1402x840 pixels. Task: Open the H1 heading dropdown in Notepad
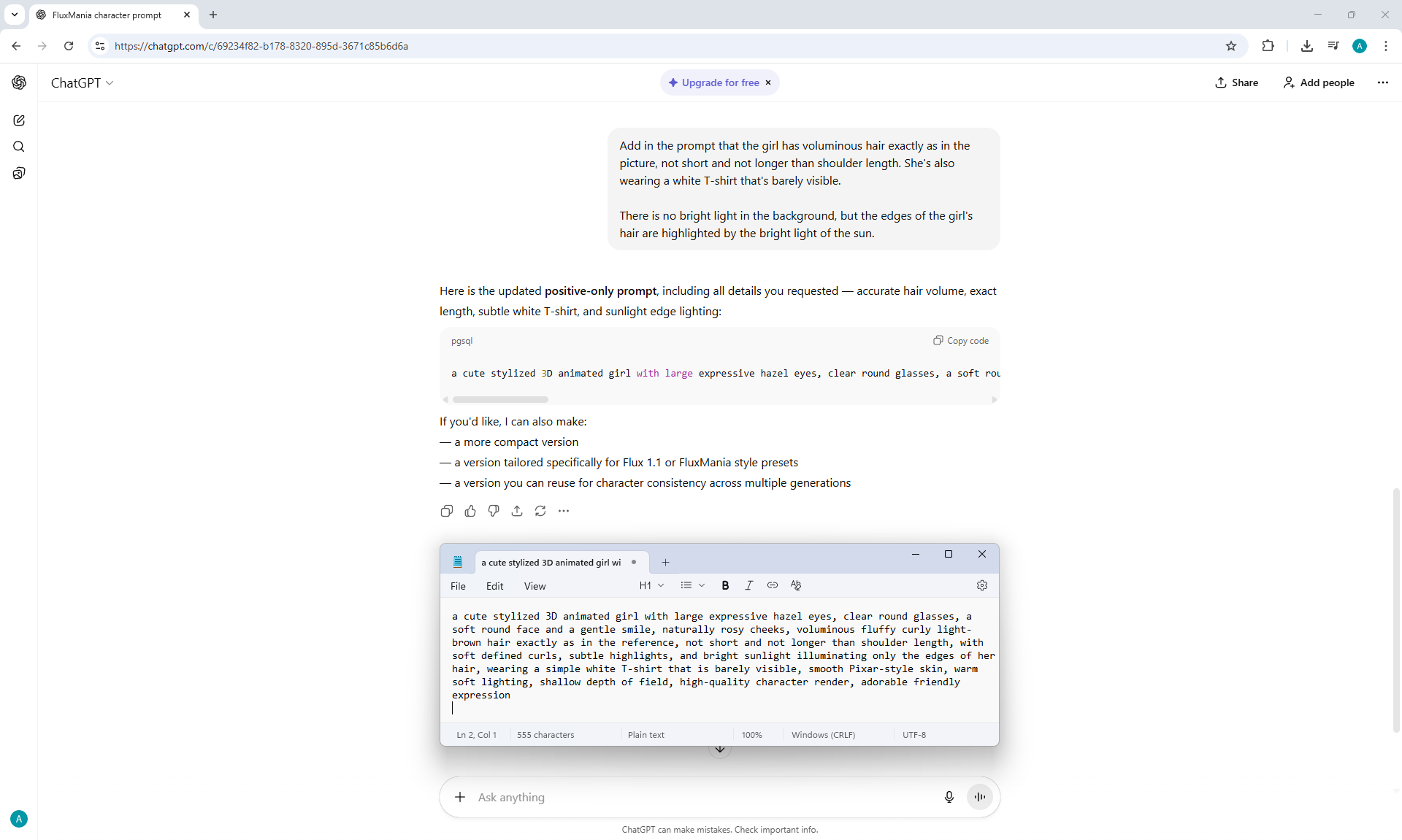pos(651,585)
